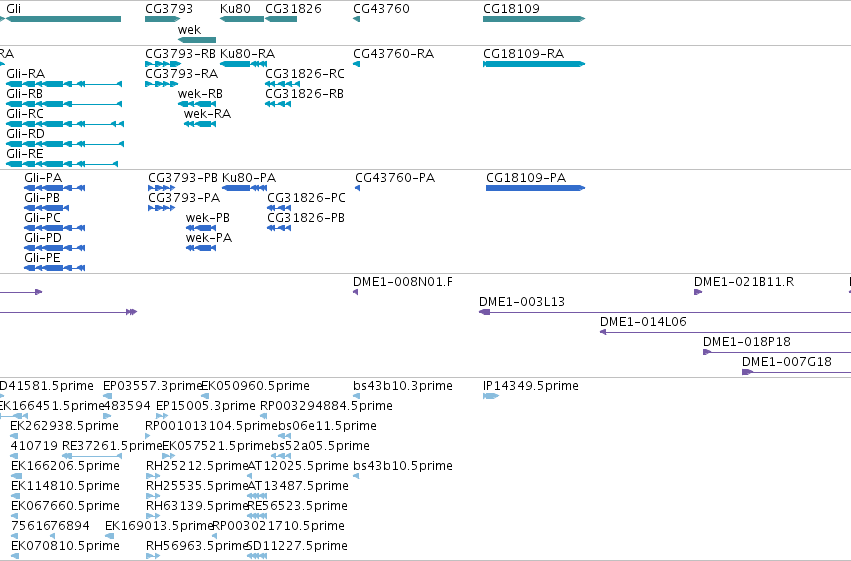Open EST RP003021710.5prime

pyautogui.click(x=278, y=527)
